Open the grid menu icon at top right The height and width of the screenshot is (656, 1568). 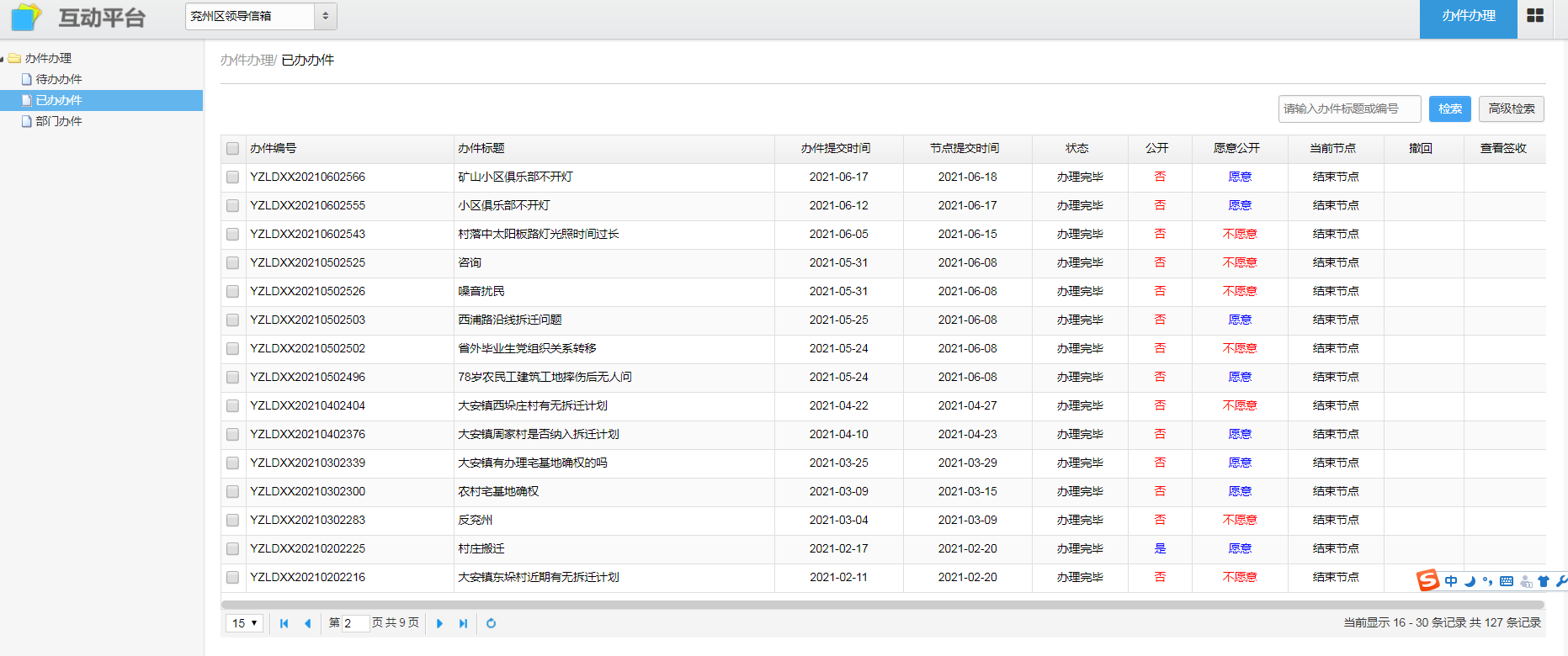click(1535, 16)
